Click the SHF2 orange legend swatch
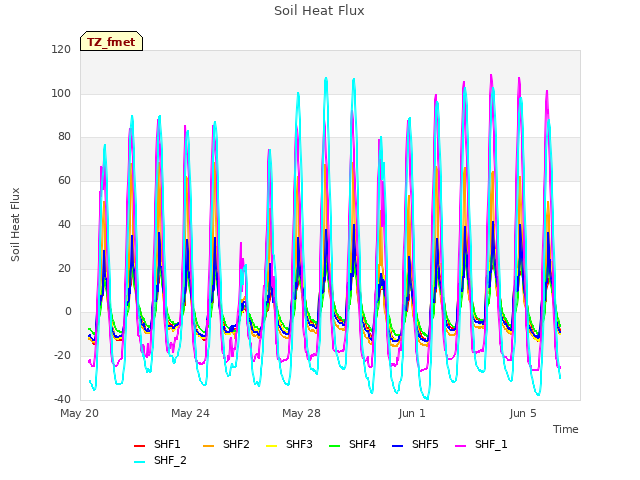The image size is (640, 480). click(208, 446)
